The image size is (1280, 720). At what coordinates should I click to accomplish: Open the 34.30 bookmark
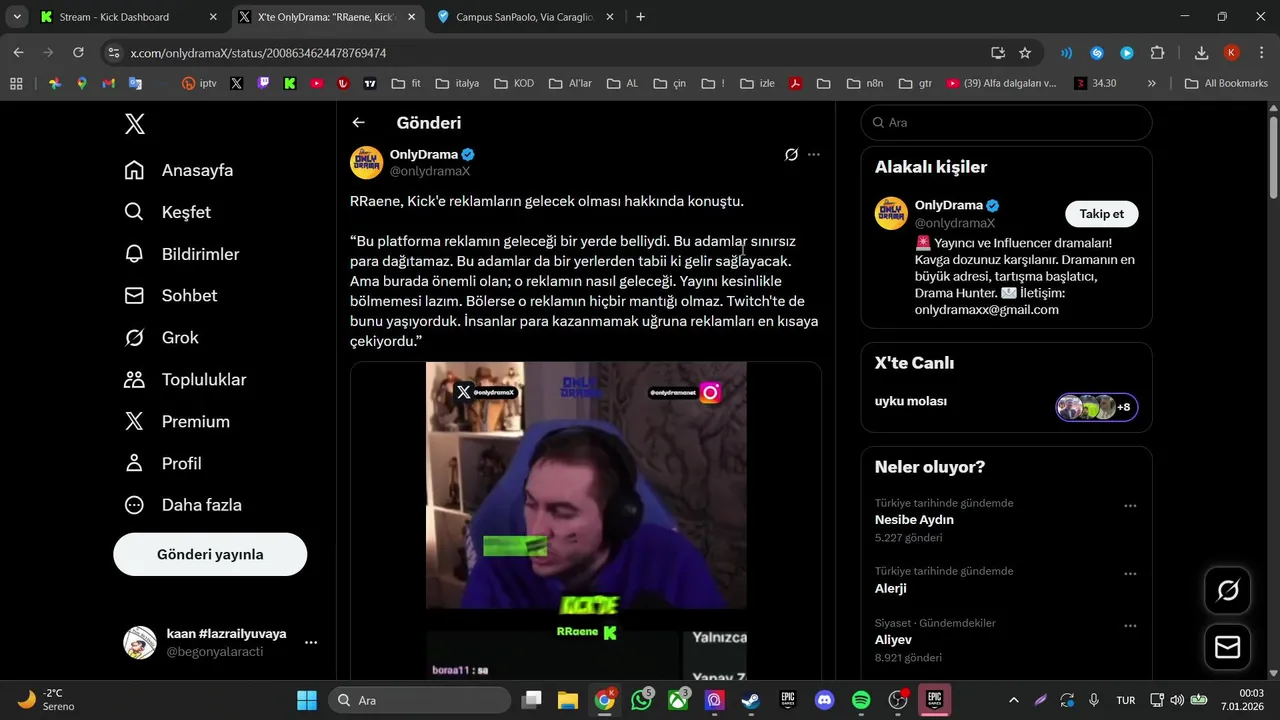point(1095,84)
